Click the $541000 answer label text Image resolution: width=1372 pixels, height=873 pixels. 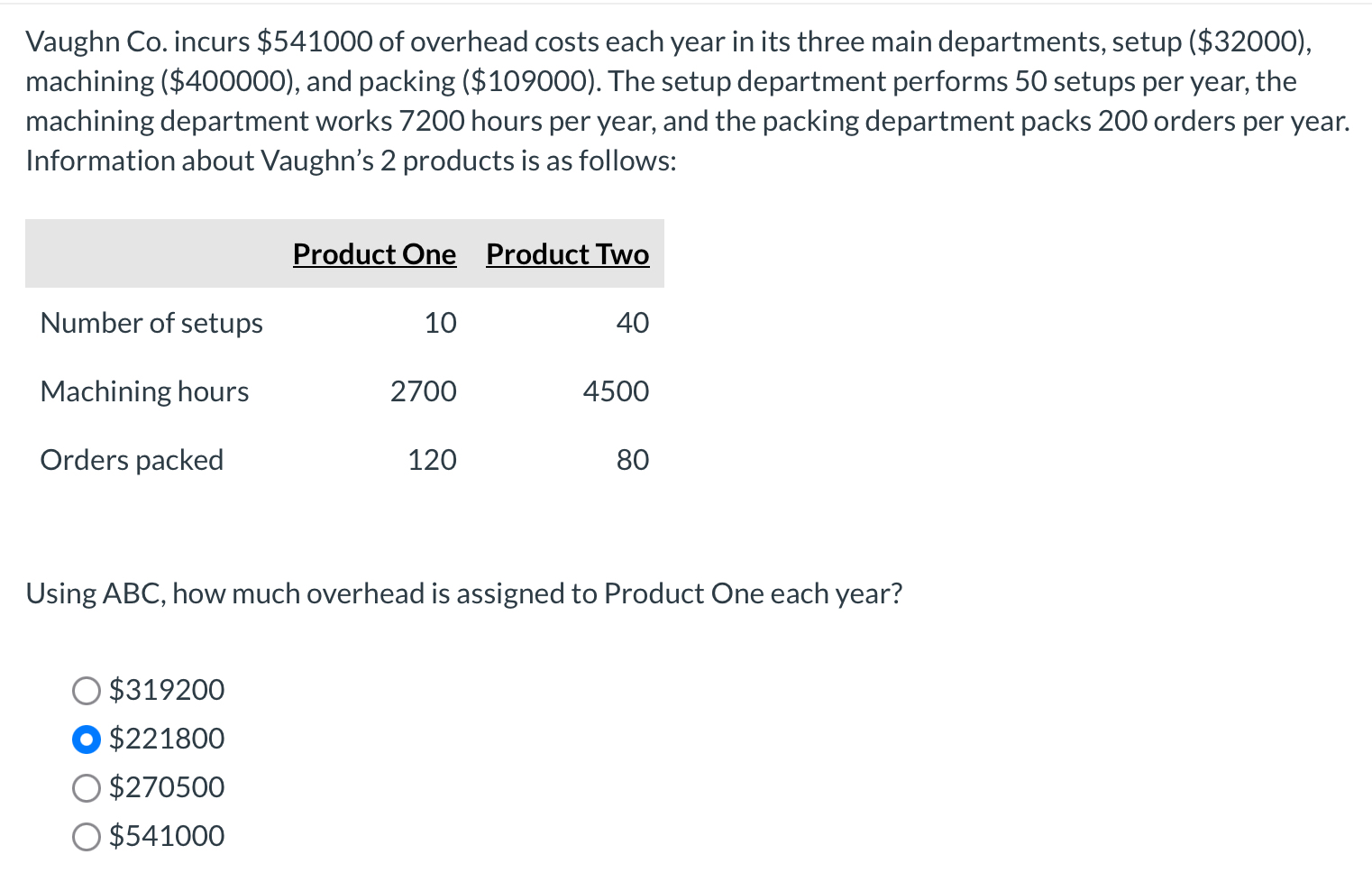[167, 836]
